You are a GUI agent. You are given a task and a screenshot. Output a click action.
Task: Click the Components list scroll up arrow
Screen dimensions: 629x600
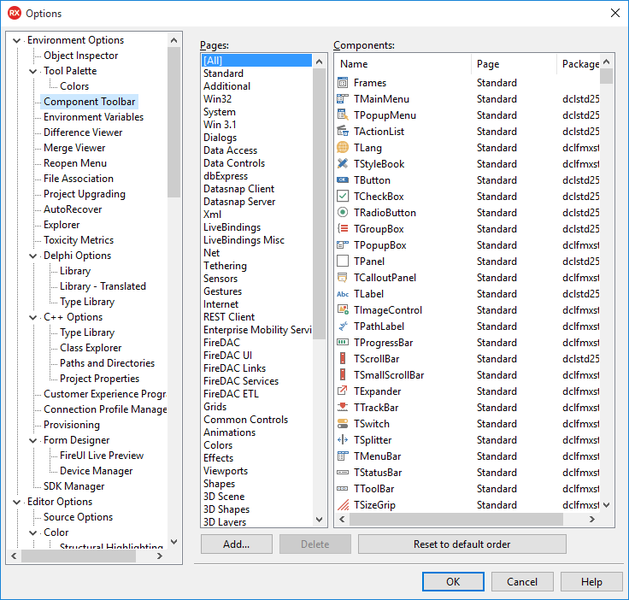tap(607, 61)
